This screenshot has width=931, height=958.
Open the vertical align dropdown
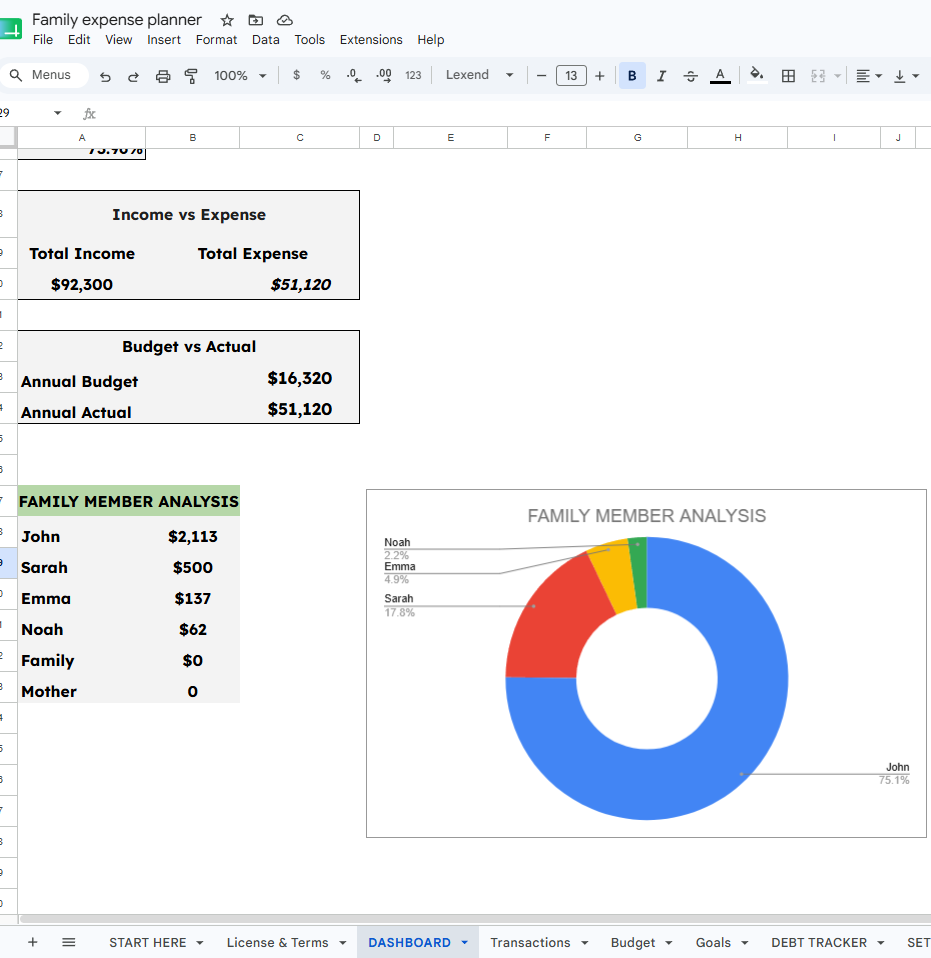(x=907, y=76)
